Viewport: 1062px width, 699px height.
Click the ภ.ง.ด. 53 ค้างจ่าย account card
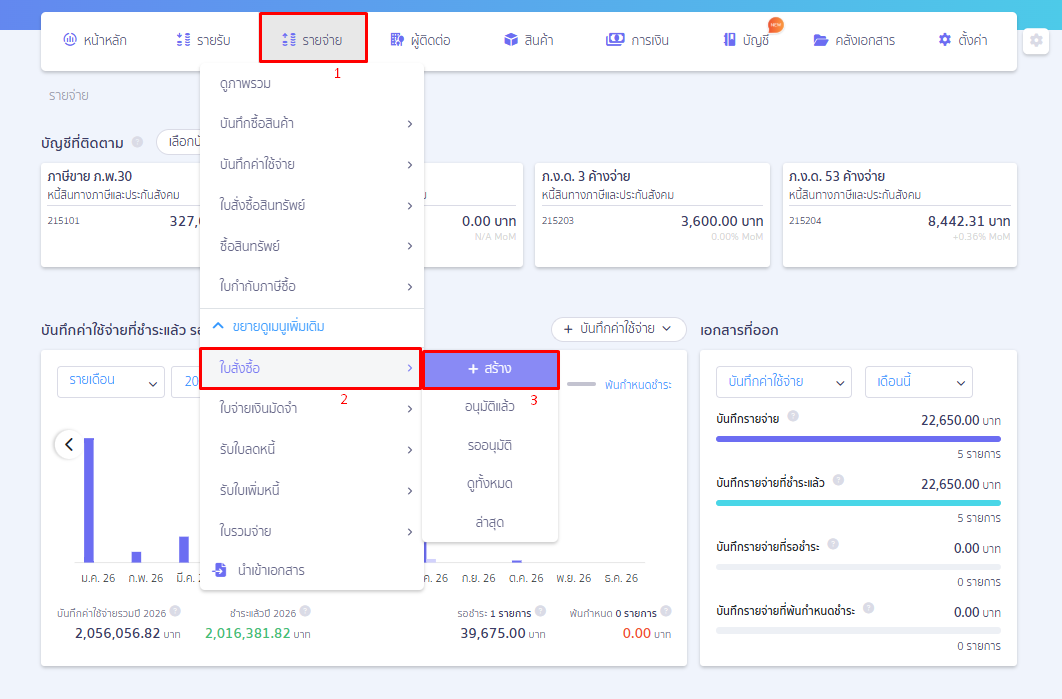click(899, 215)
